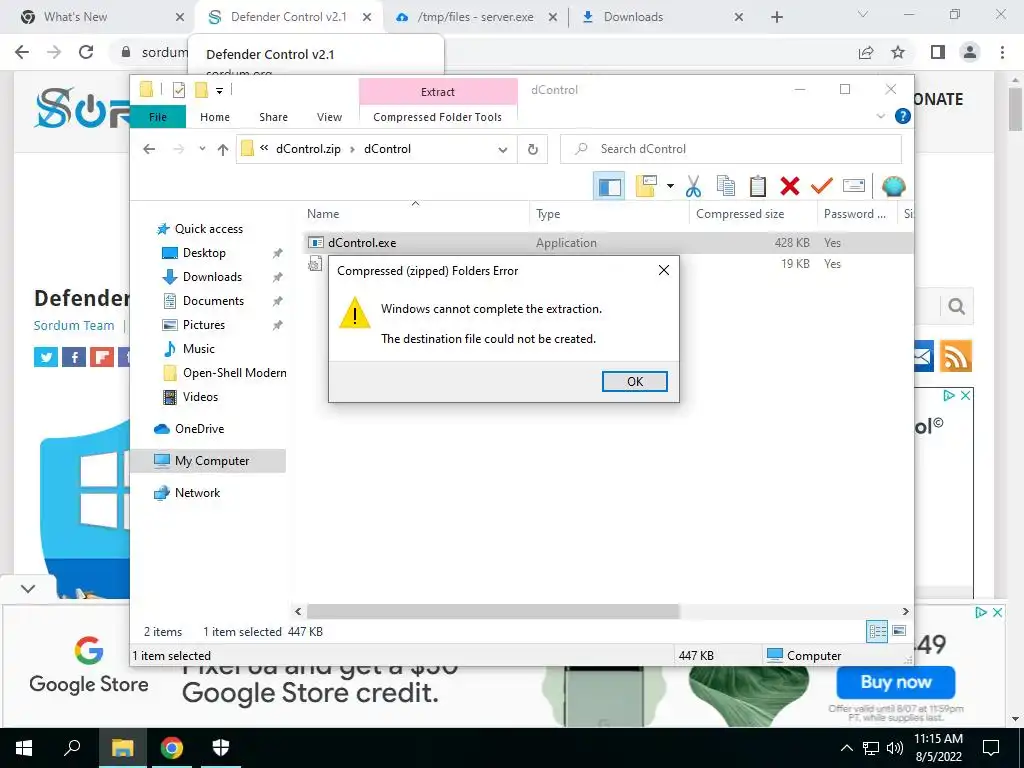Switch to Large icons view layout icon
This screenshot has width=1024, height=768.
[899, 631]
